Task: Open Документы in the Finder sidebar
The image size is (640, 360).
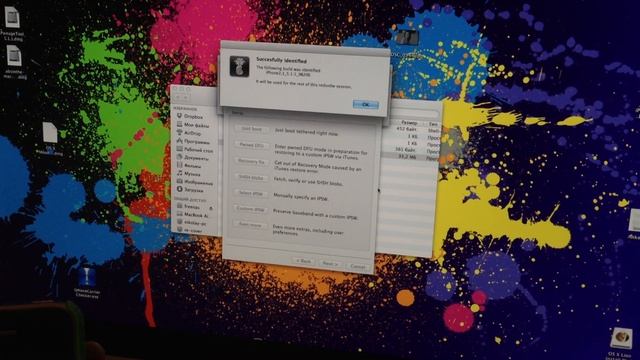Action: [193, 158]
